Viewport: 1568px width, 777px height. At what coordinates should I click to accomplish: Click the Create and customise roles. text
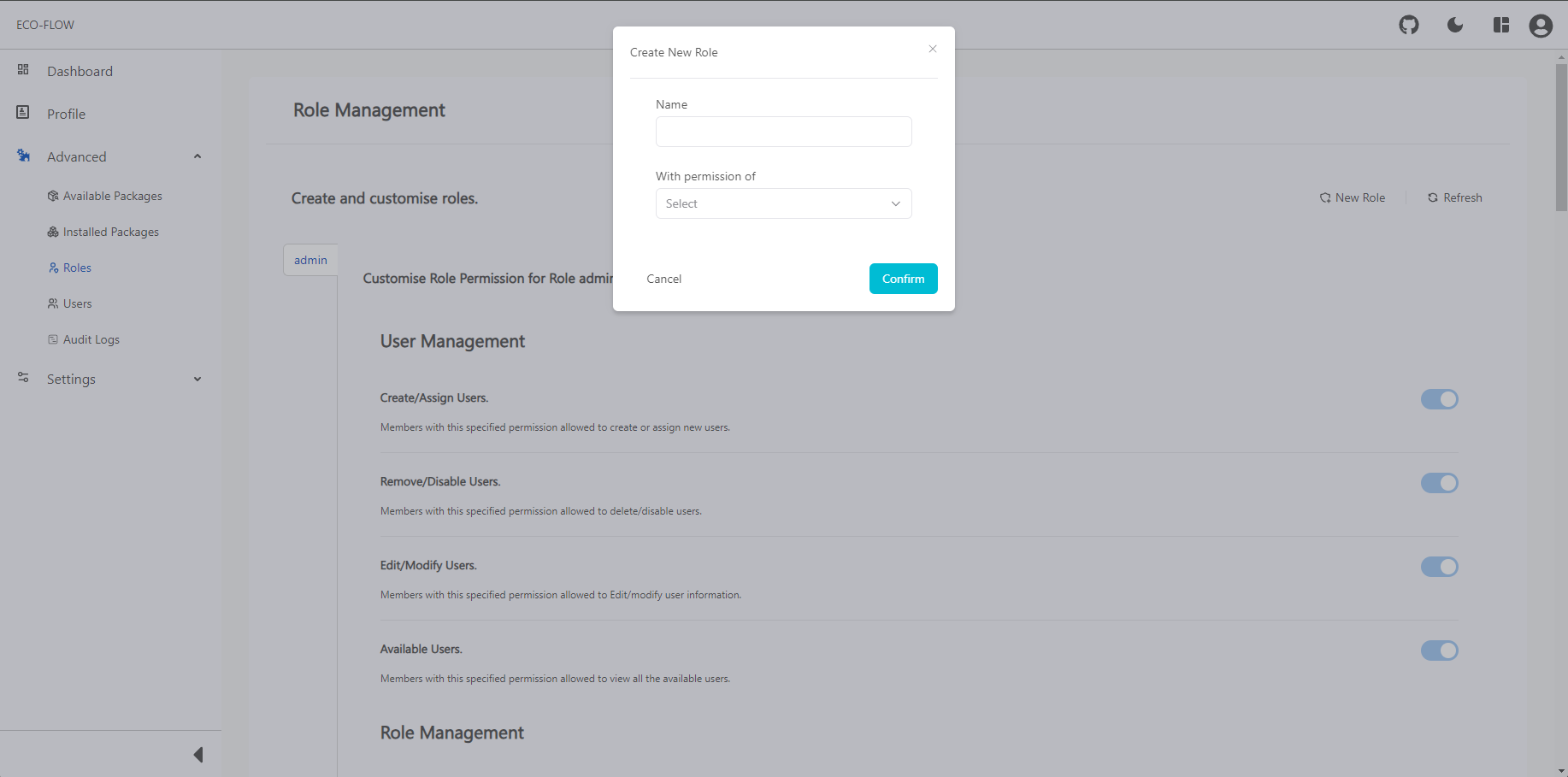(385, 198)
